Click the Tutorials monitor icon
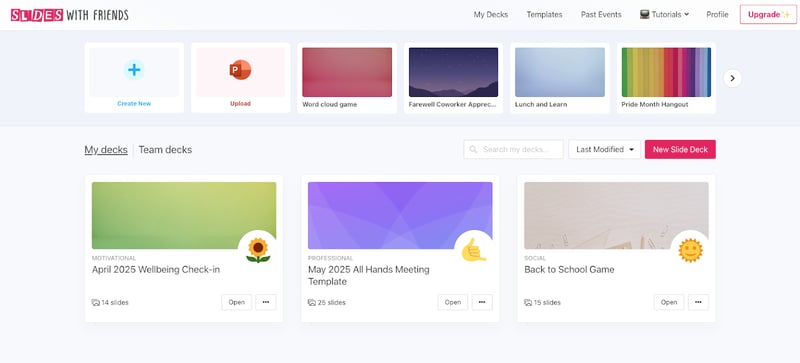The image size is (800, 363). tap(644, 14)
